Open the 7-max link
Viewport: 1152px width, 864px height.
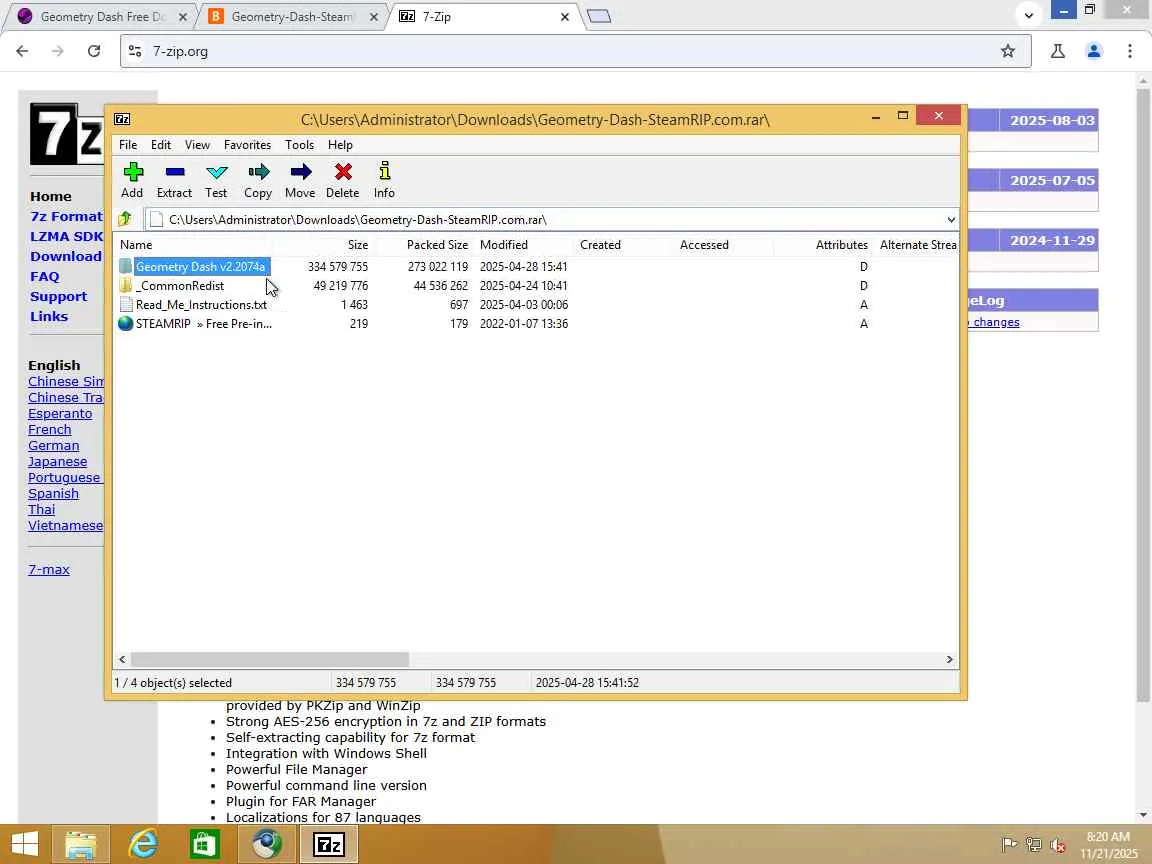pyautogui.click(x=49, y=569)
